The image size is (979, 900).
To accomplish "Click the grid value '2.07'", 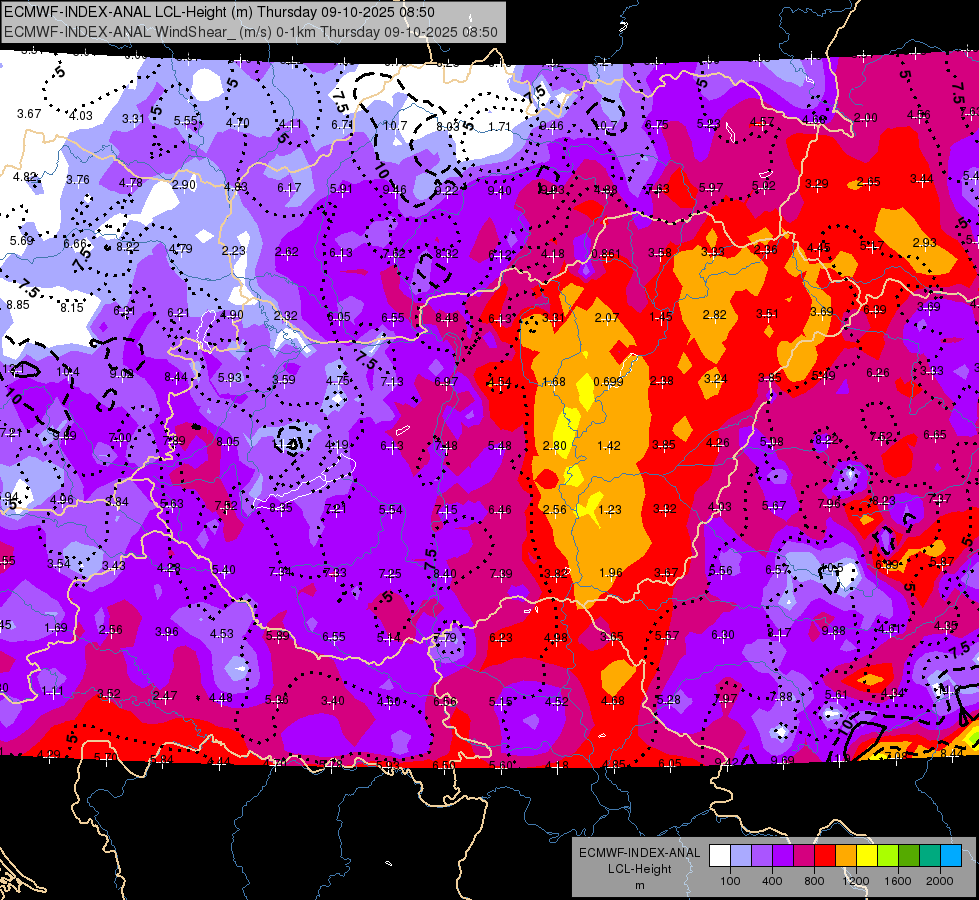I will (x=607, y=318).
